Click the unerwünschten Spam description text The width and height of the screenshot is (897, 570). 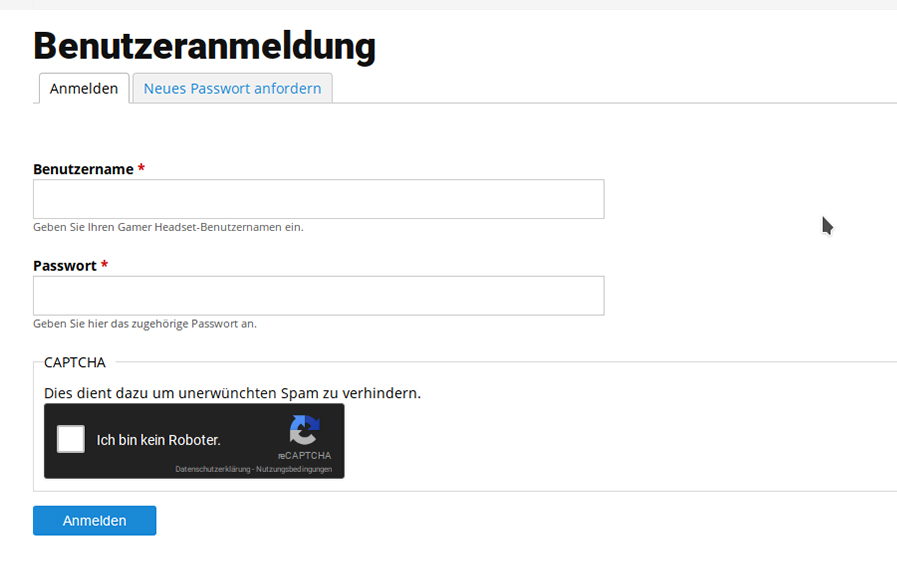click(x=232, y=394)
